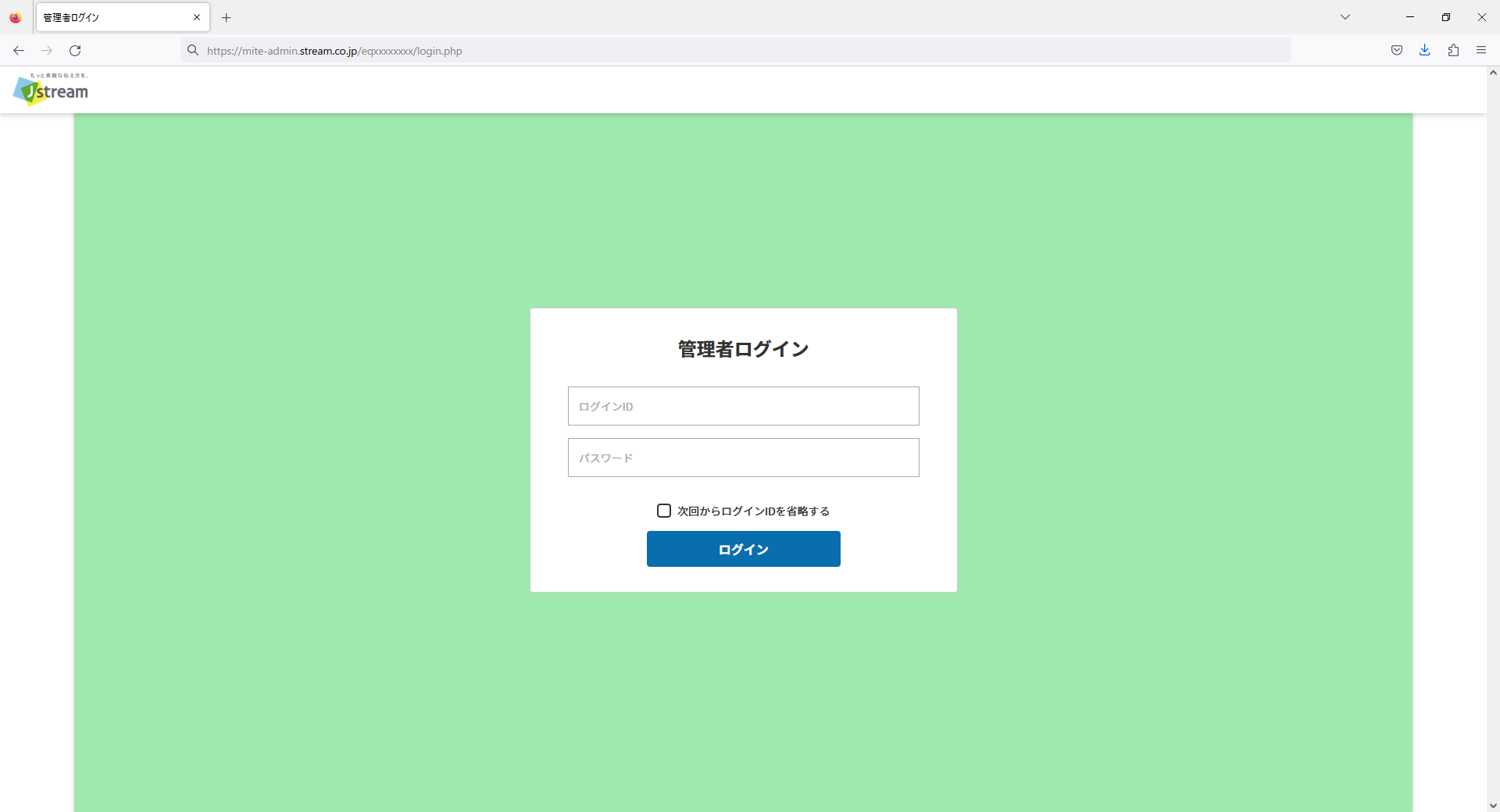Screen dimensions: 1500x812
Task: Click the URL address bar
Action: (735, 51)
